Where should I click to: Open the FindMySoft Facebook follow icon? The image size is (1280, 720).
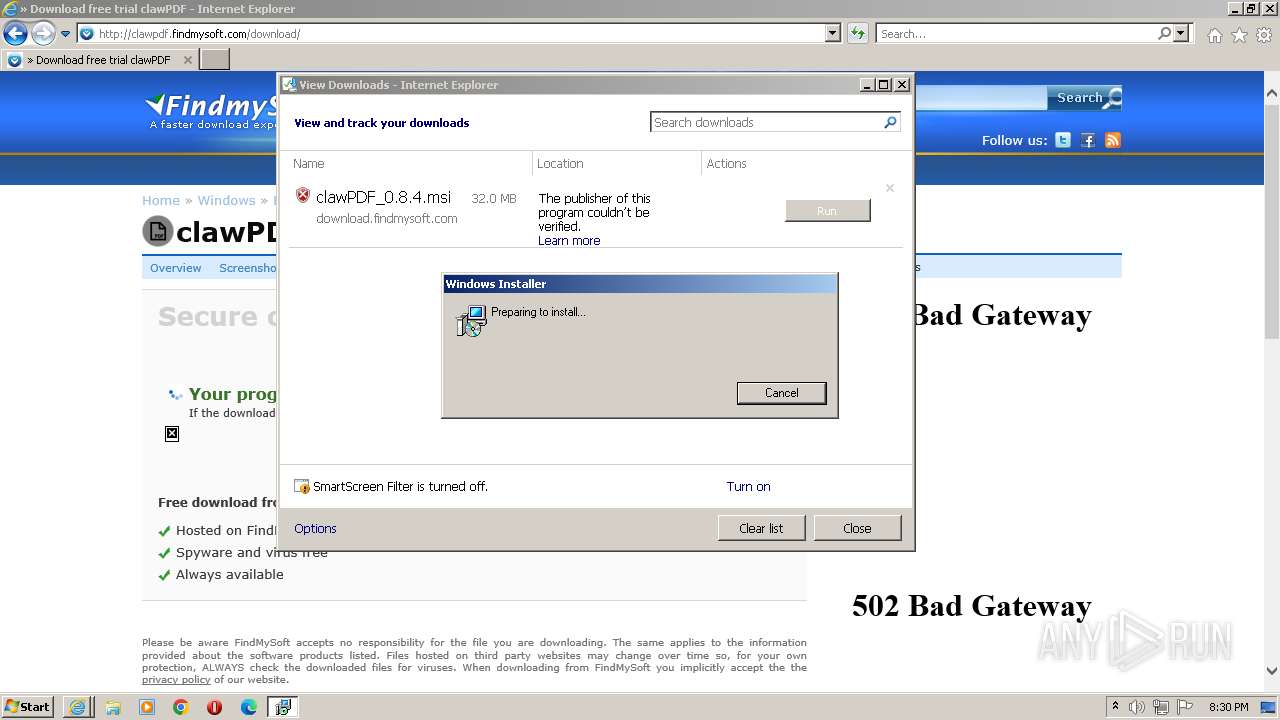[x=1088, y=140]
